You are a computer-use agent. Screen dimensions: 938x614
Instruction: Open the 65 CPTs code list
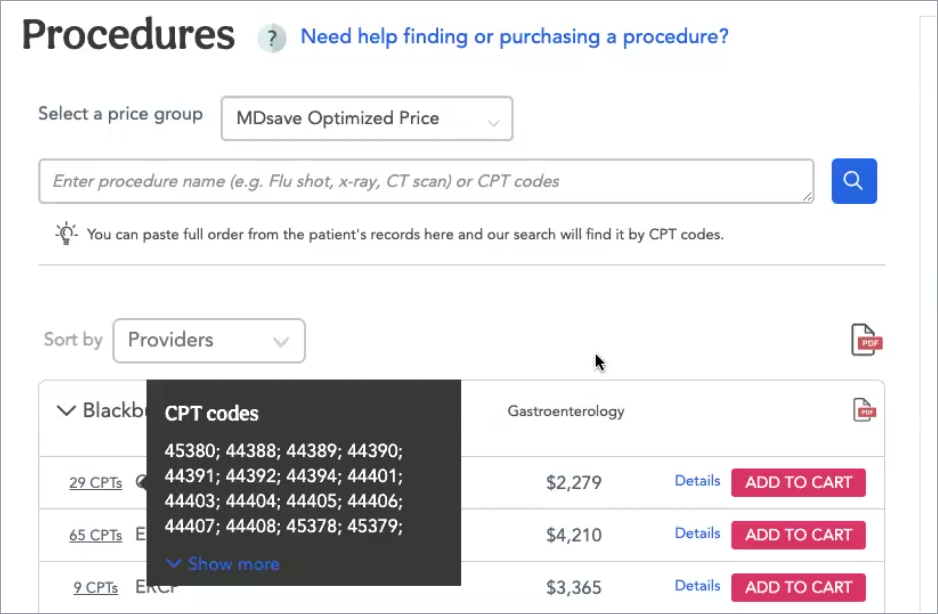tap(96, 535)
